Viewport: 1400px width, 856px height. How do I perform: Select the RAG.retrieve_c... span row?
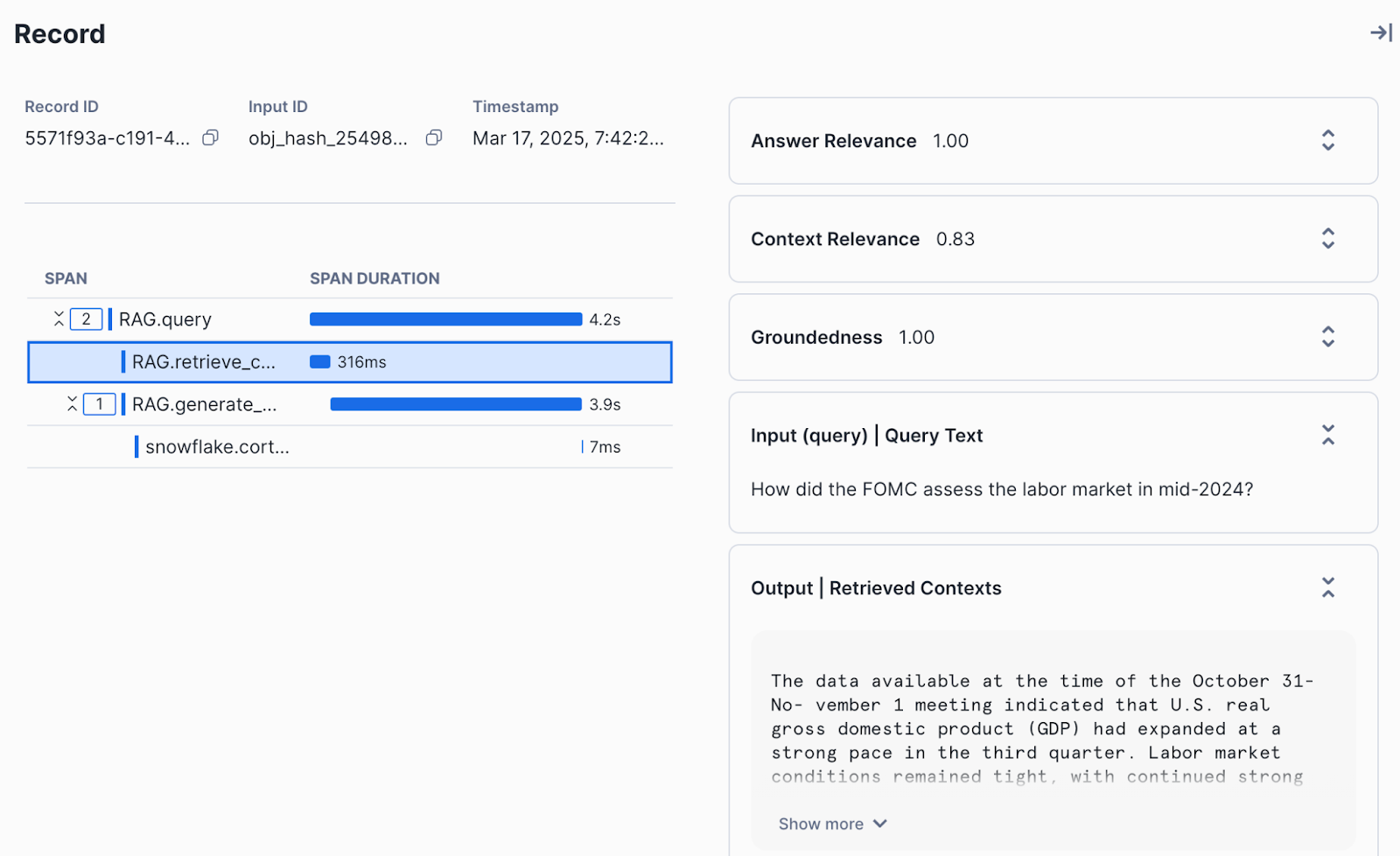pyautogui.click(x=203, y=362)
